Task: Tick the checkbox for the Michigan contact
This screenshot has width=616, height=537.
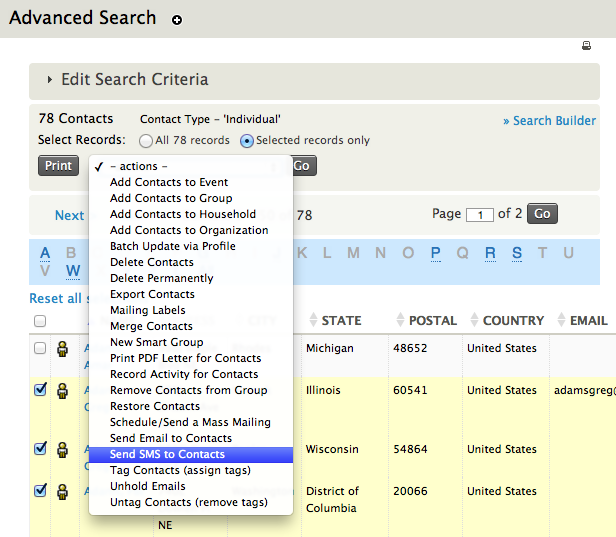Action: point(40,348)
